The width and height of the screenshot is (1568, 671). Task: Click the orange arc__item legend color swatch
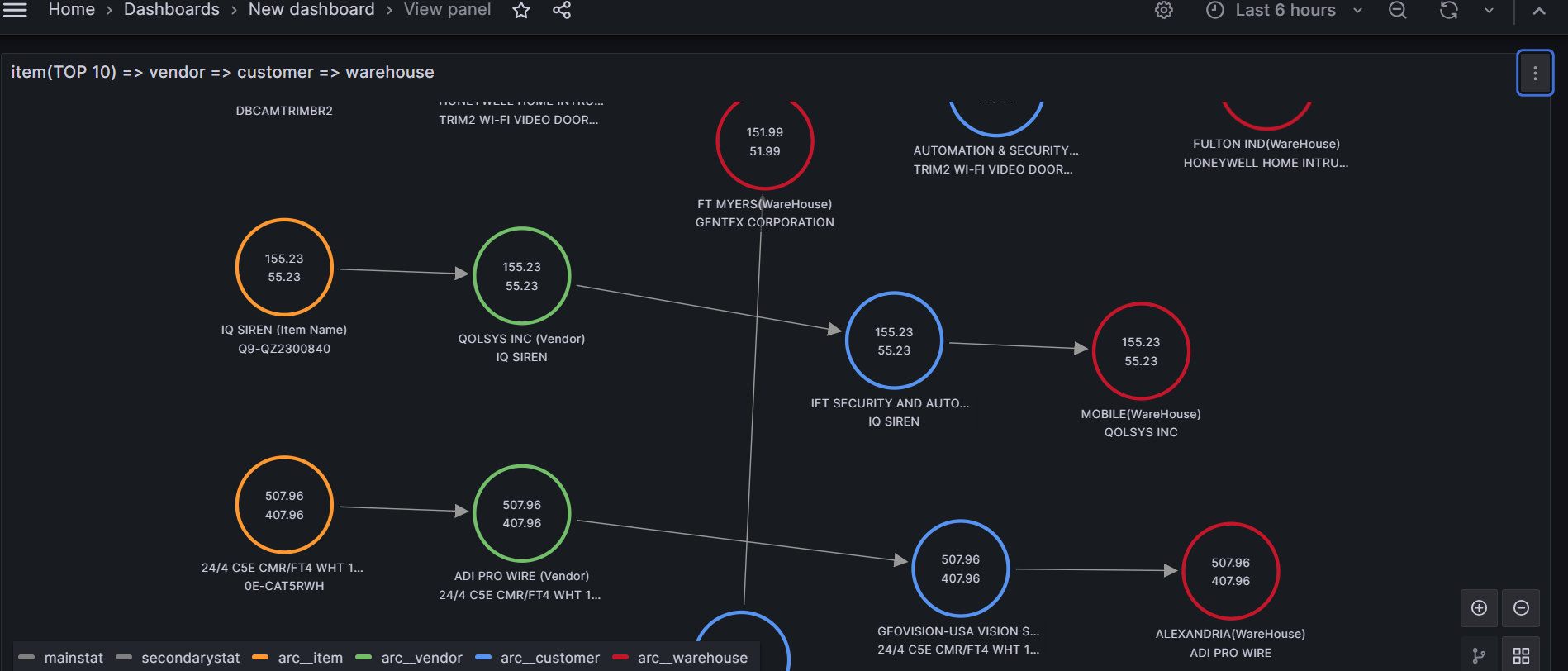(260, 658)
